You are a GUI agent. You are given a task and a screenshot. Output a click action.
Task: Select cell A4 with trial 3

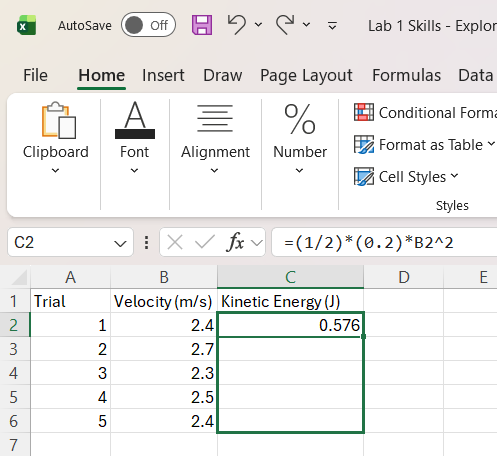pyautogui.click(x=70, y=373)
